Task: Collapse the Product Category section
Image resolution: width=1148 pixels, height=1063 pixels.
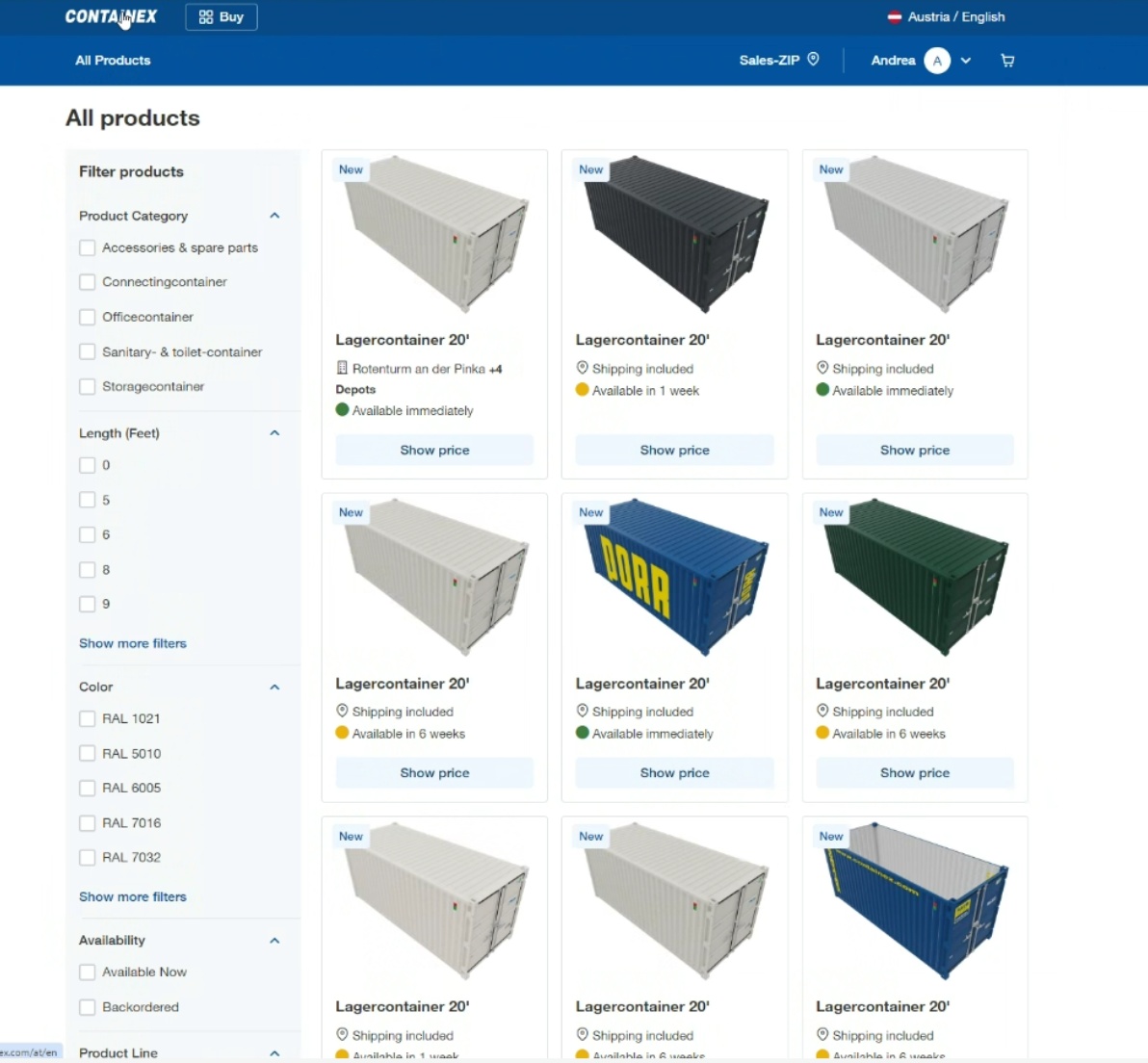Action: coord(274,216)
